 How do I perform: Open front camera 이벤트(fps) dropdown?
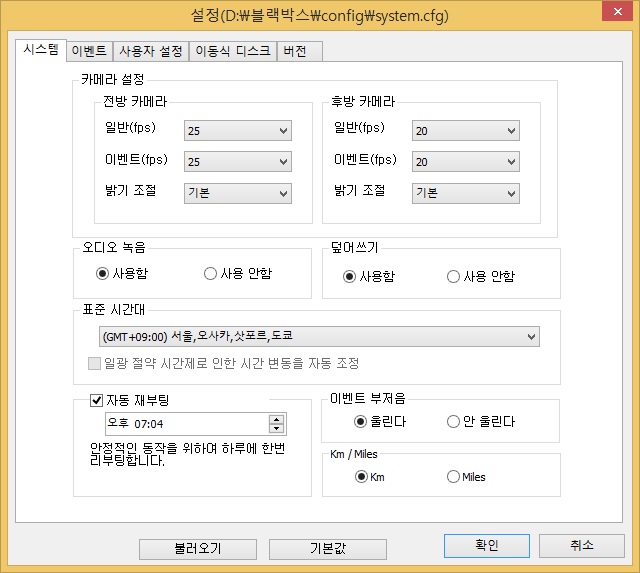click(237, 162)
